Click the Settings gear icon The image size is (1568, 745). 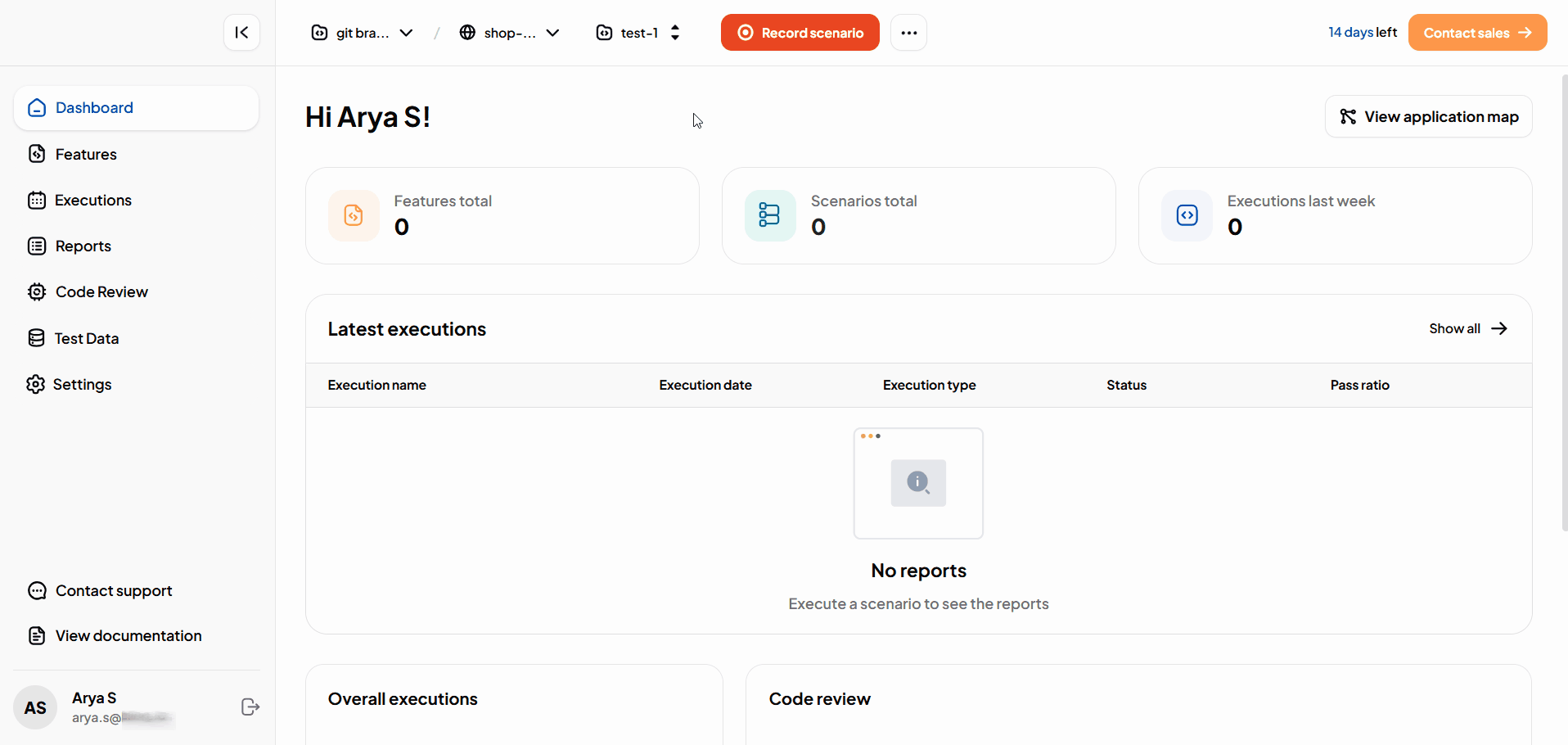[36, 384]
